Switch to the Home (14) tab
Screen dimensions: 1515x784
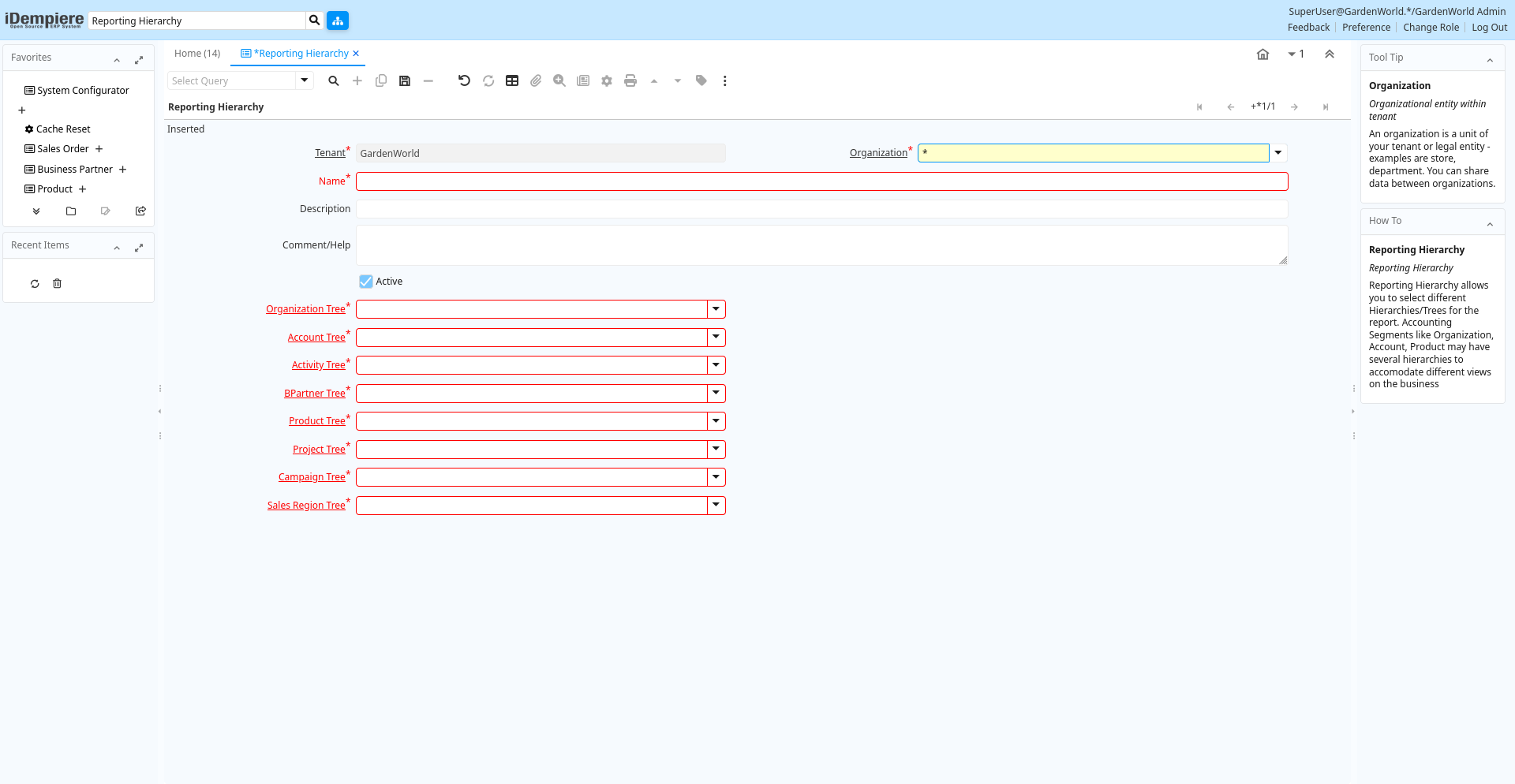pos(197,54)
